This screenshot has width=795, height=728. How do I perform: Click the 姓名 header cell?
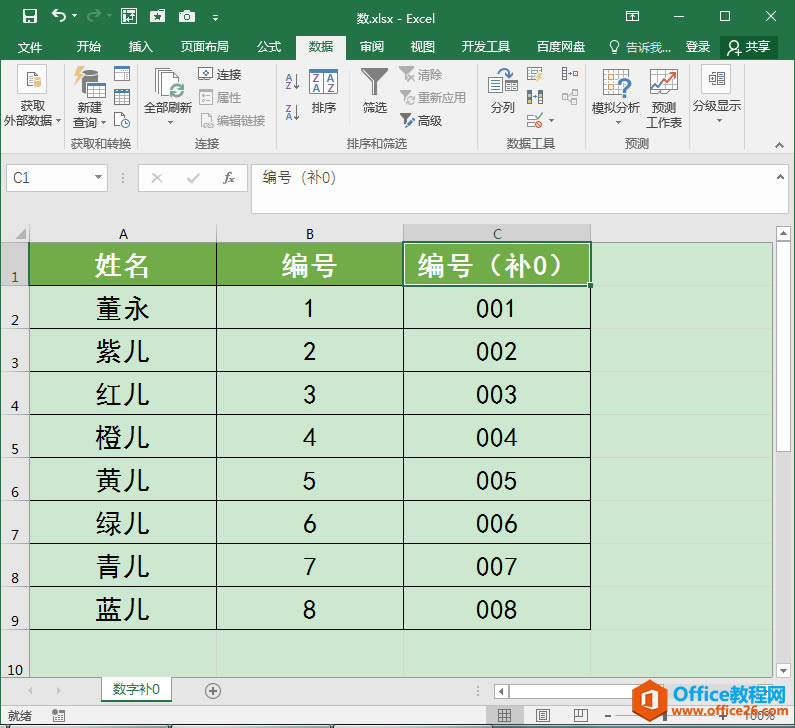[x=123, y=264]
